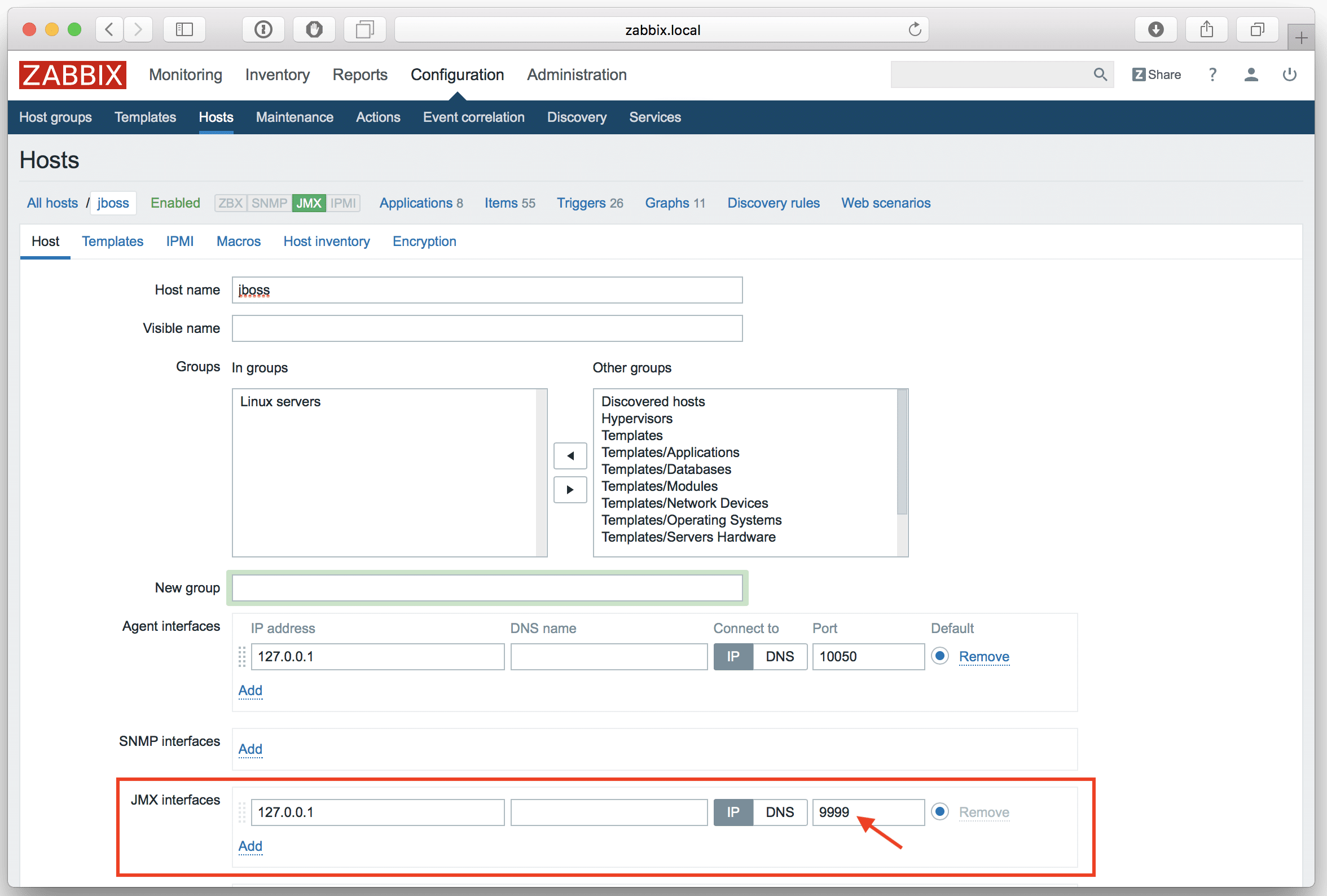Open Safari downloads icon
The height and width of the screenshot is (896, 1327).
tap(1155, 29)
